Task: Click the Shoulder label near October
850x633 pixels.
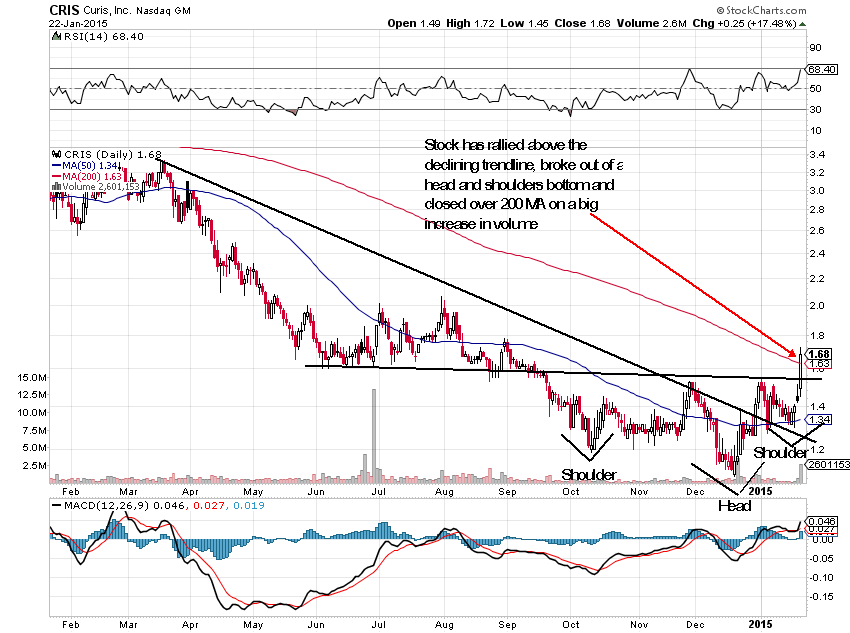Action: pyautogui.click(x=589, y=475)
